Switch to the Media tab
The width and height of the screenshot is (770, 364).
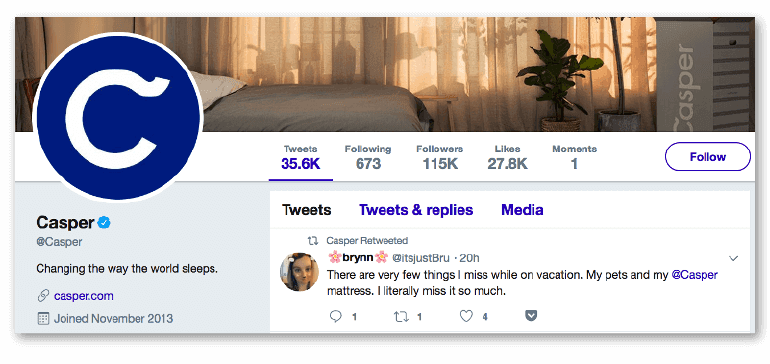click(522, 210)
